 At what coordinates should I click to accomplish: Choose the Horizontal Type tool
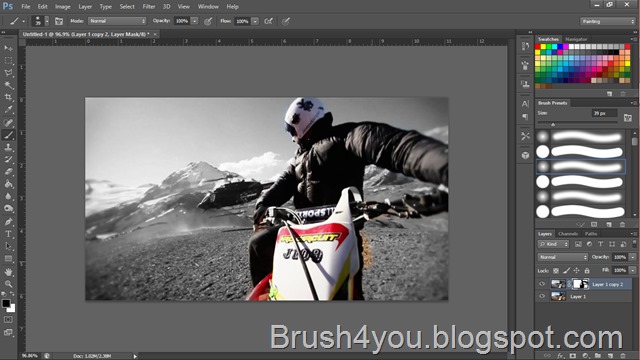(x=8, y=234)
